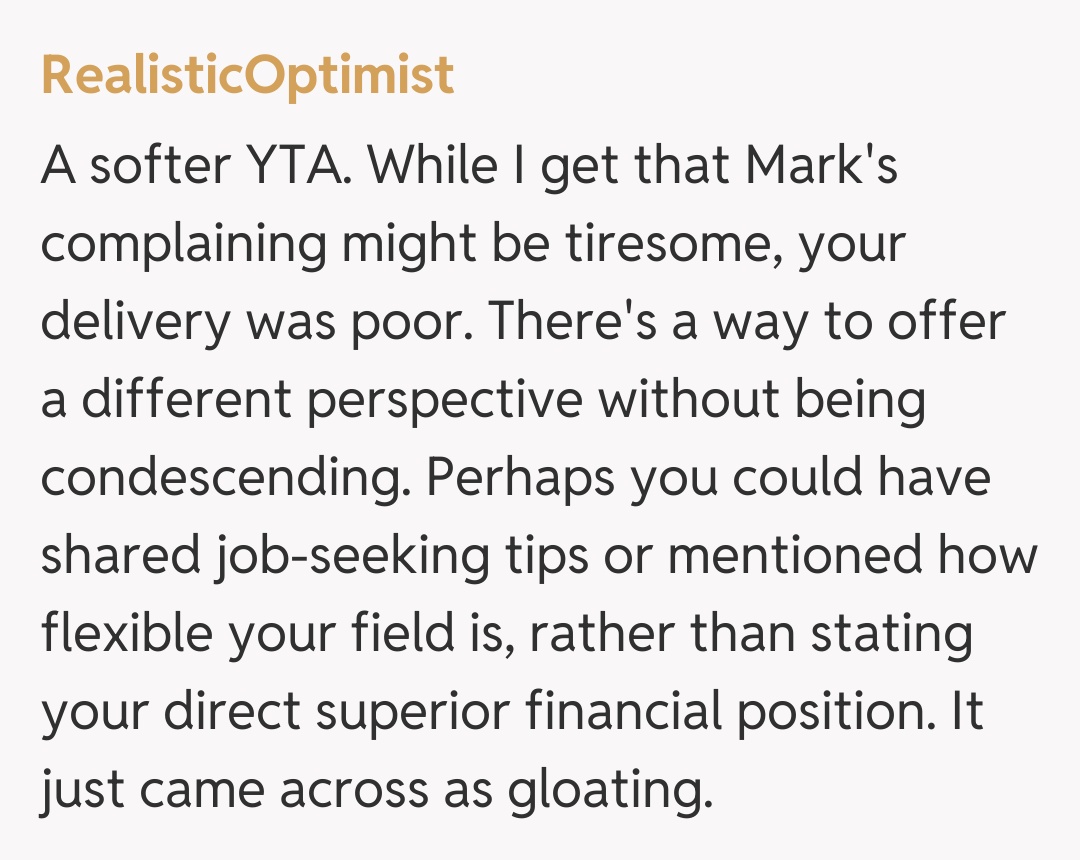
Task: Click the word "mentioned" in the comment
Action: click(796, 556)
